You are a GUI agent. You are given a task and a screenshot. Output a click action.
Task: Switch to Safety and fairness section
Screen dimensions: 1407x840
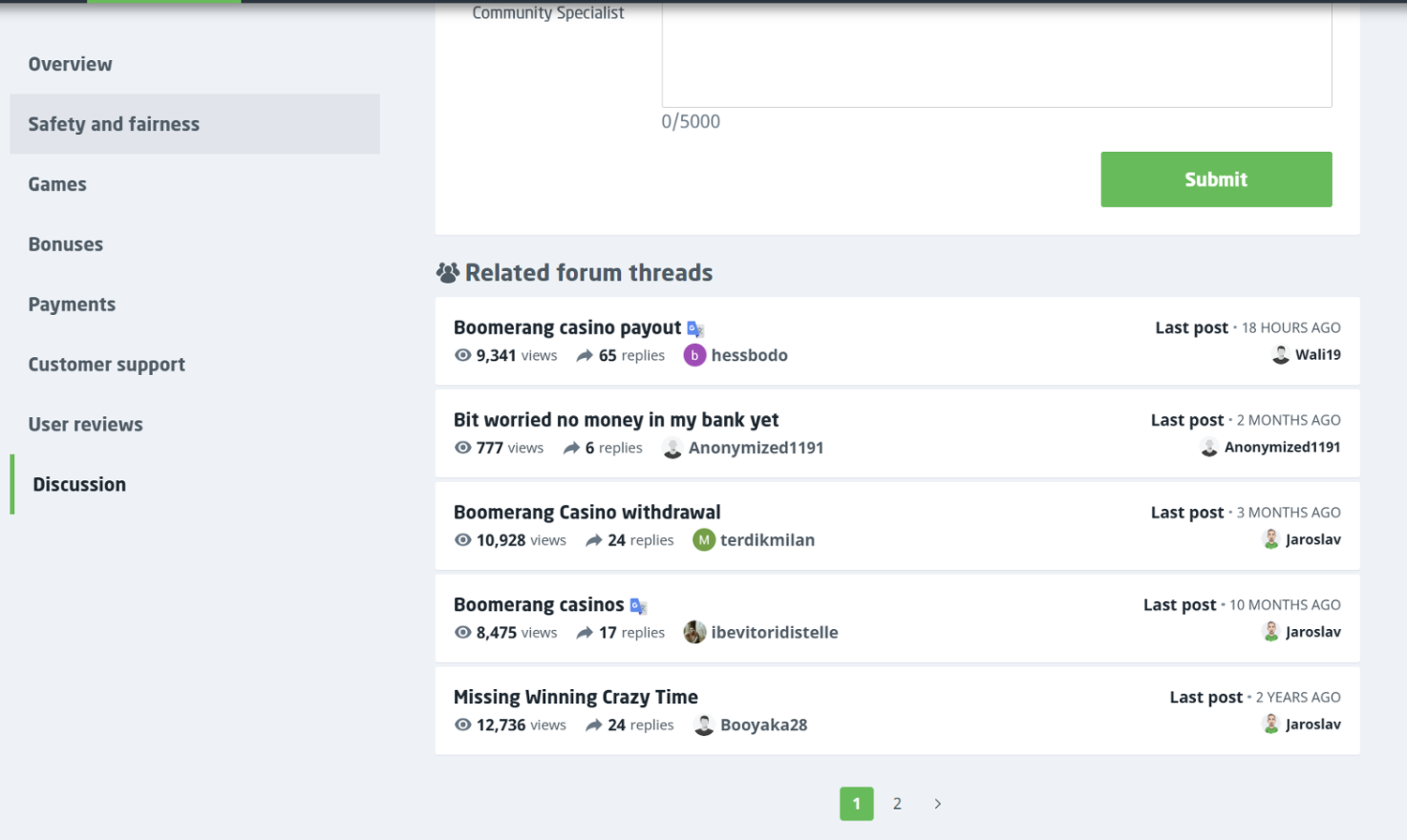195,124
